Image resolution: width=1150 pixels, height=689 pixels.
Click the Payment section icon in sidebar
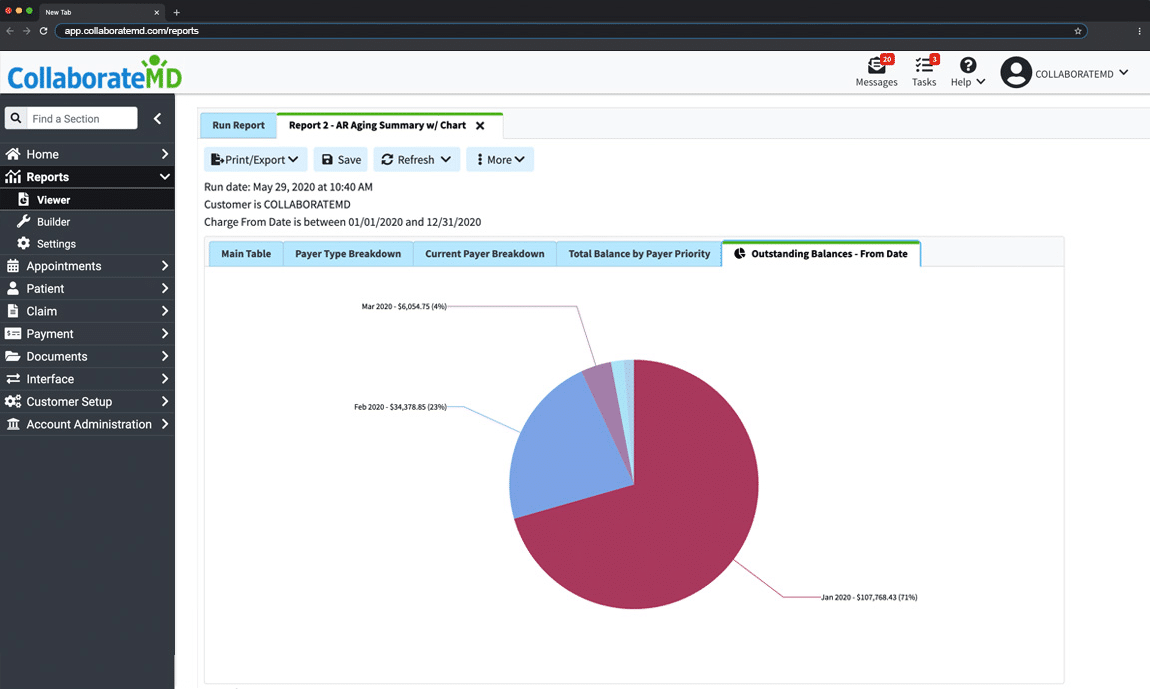pos(15,333)
